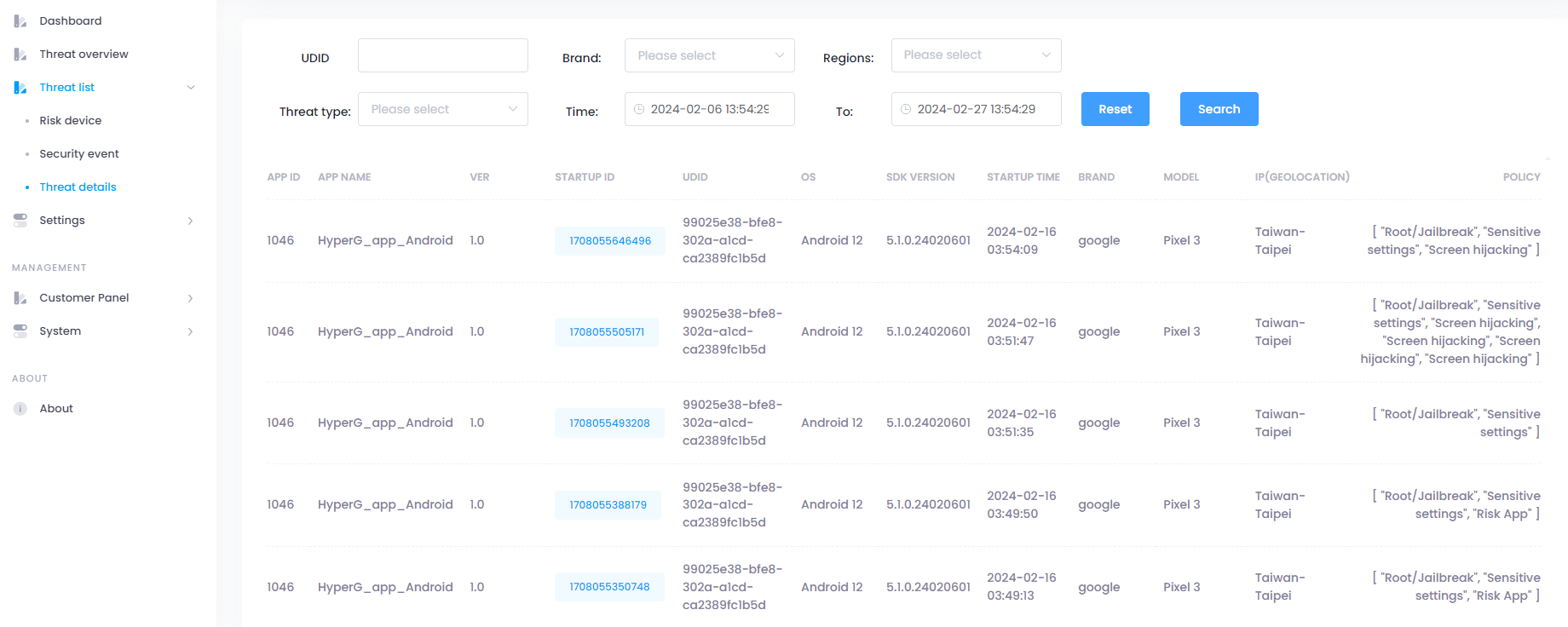Click the Settings toggle icon in sidebar
The image size is (1568, 627).
click(x=20, y=221)
